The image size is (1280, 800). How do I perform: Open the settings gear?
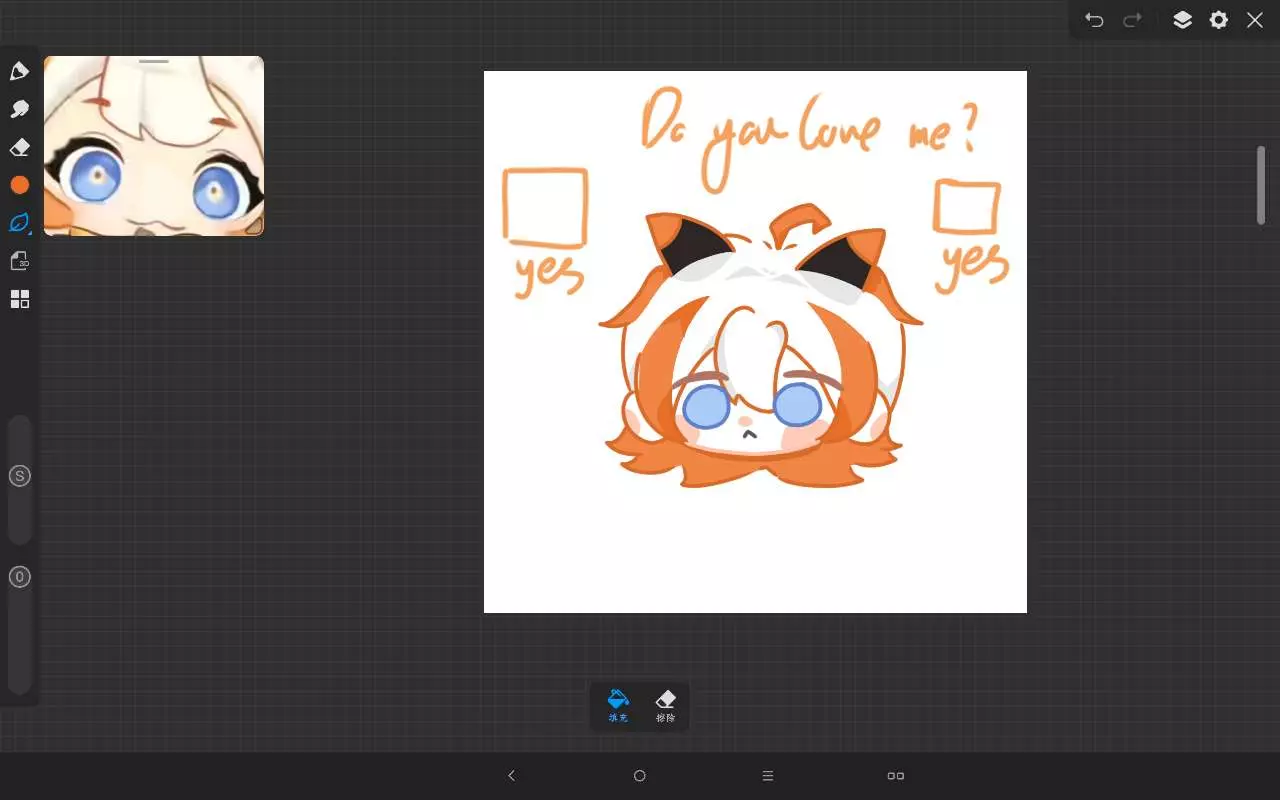[1218, 20]
